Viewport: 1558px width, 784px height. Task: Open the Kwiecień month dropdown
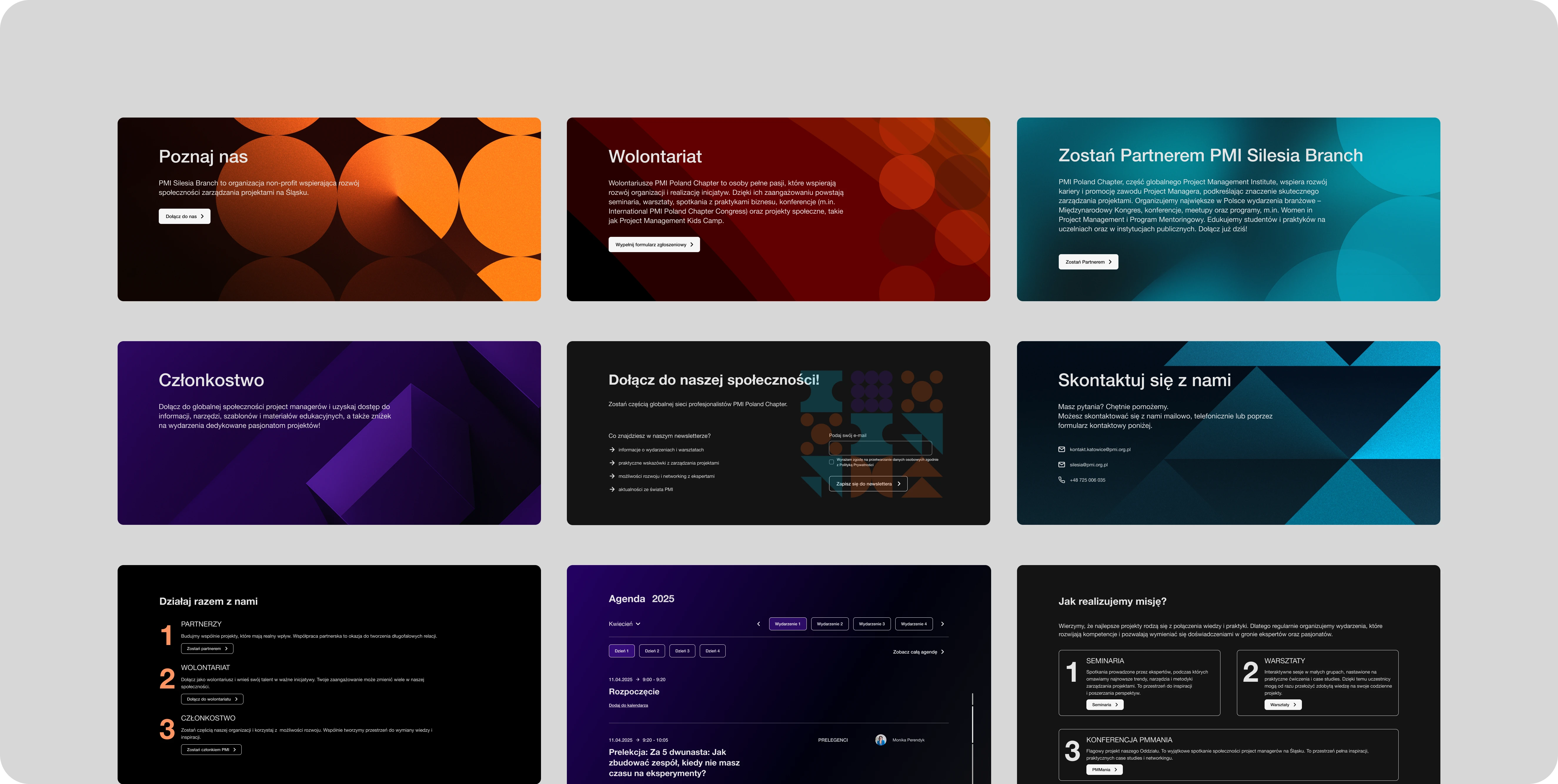(624, 624)
